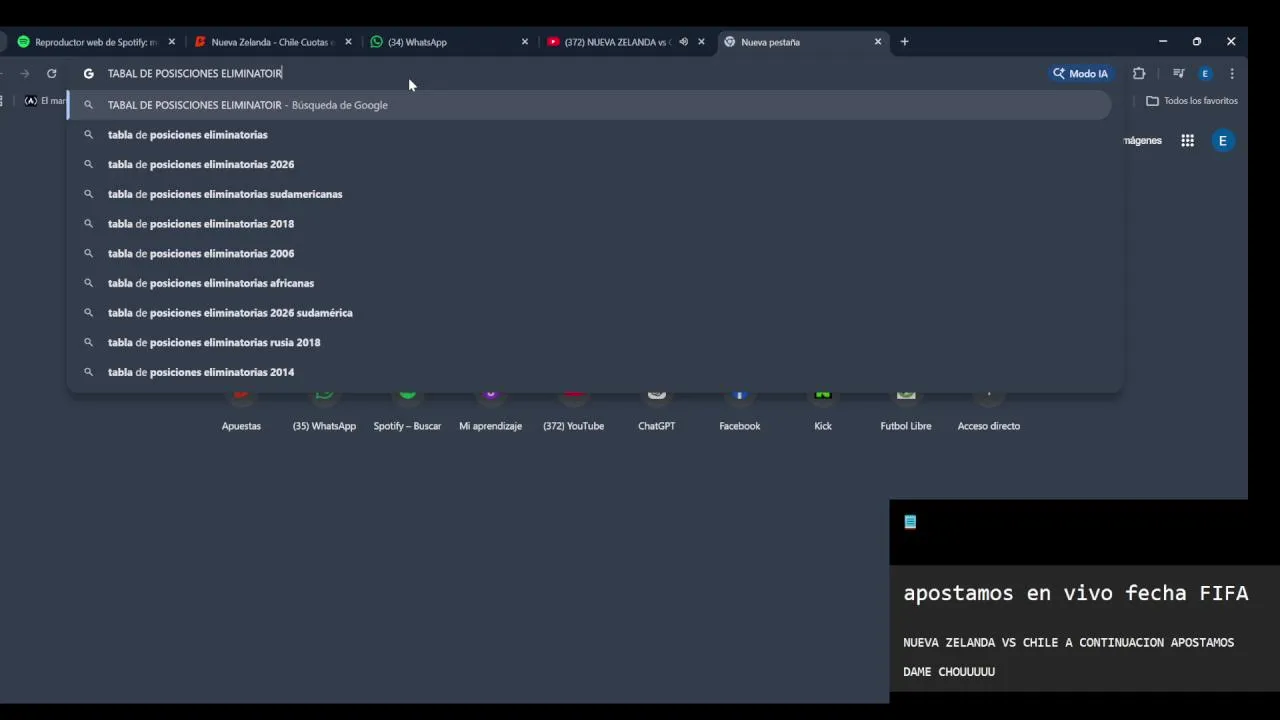Open Kick shortcut

823,411
